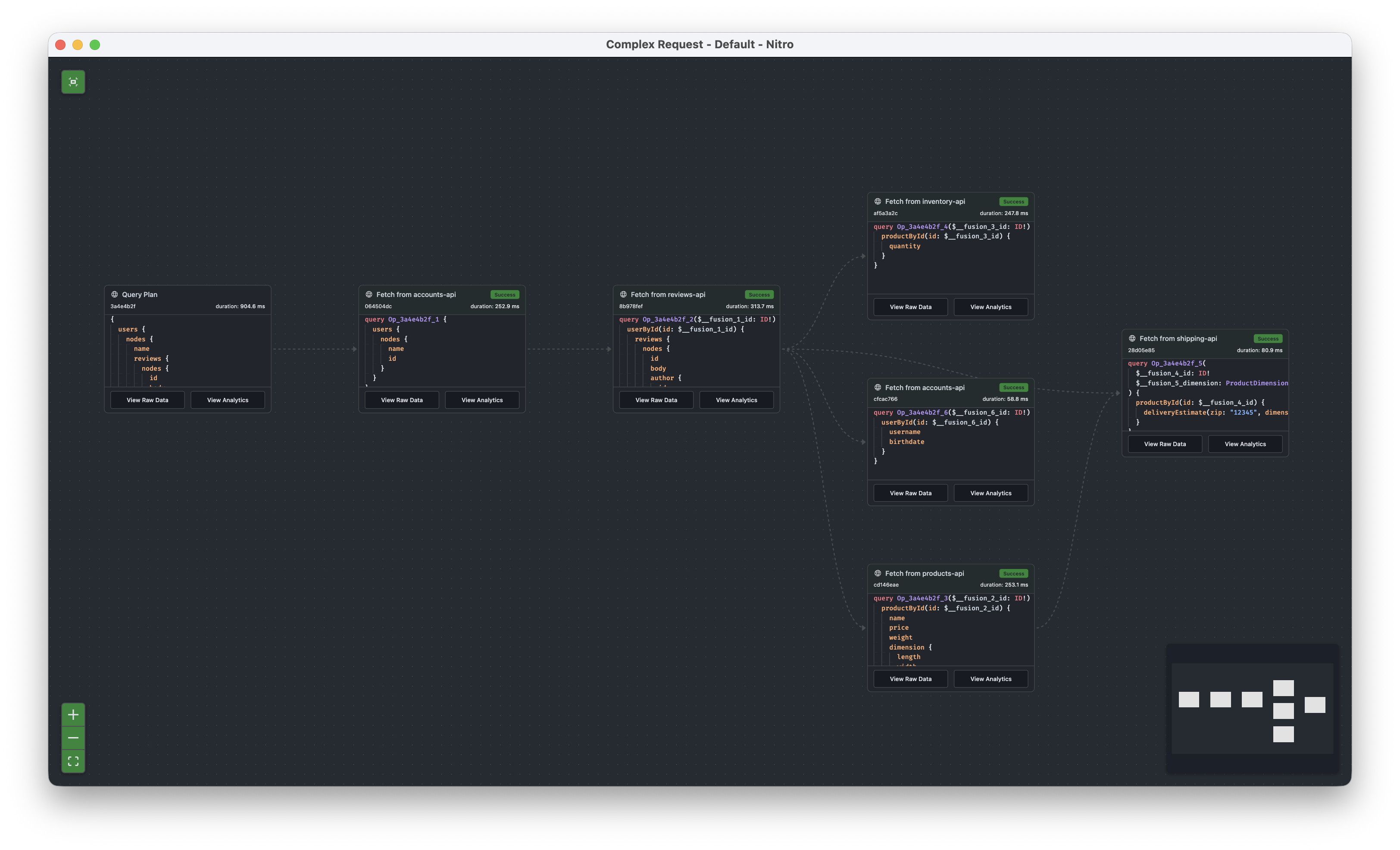Click globe icon on Fetch from inventory-api

pyautogui.click(x=878, y=201)
